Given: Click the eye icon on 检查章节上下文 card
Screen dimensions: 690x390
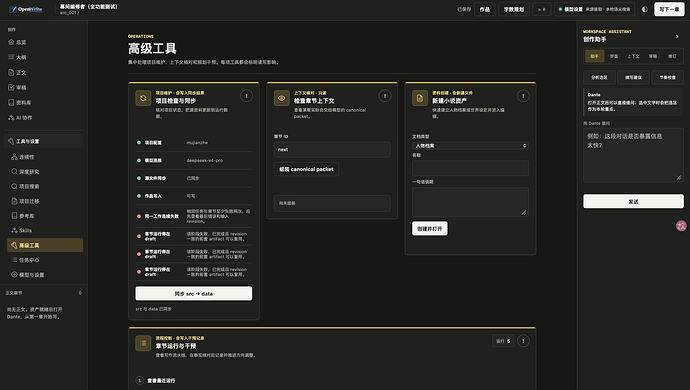Looking at the screenshot, I should click(x=282, y=98).
